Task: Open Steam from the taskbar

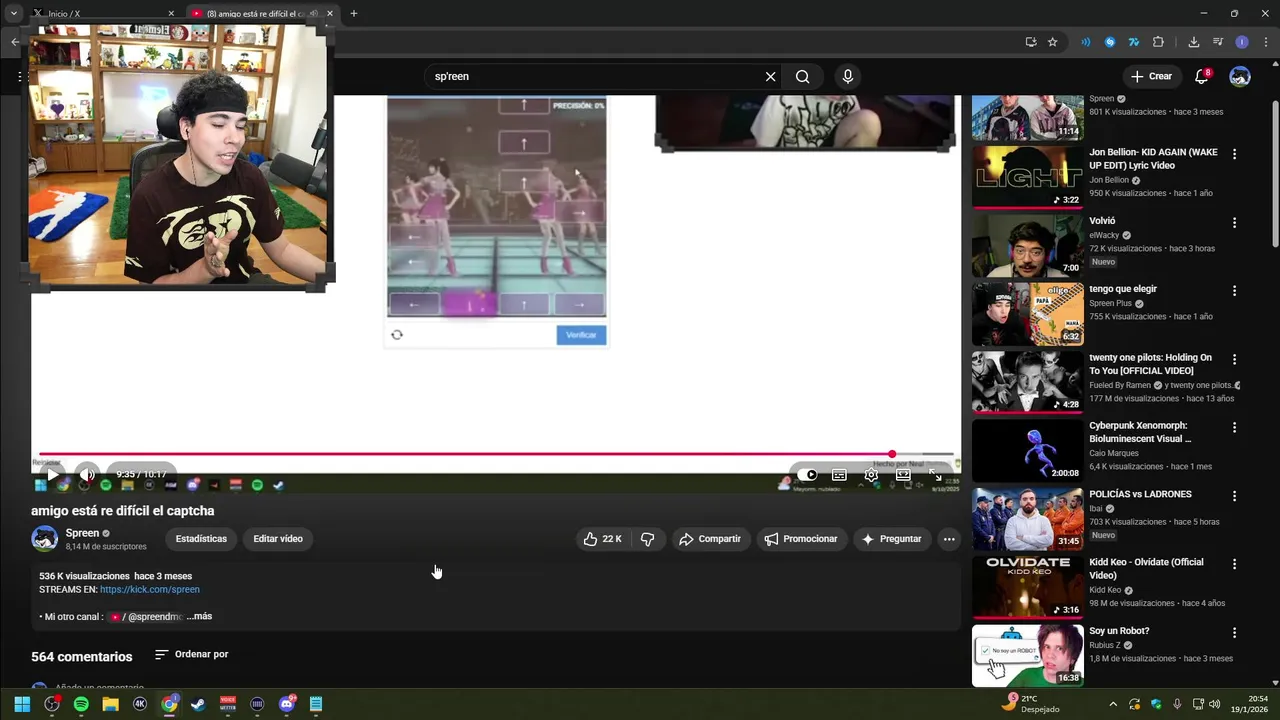Action: (198, 704)
